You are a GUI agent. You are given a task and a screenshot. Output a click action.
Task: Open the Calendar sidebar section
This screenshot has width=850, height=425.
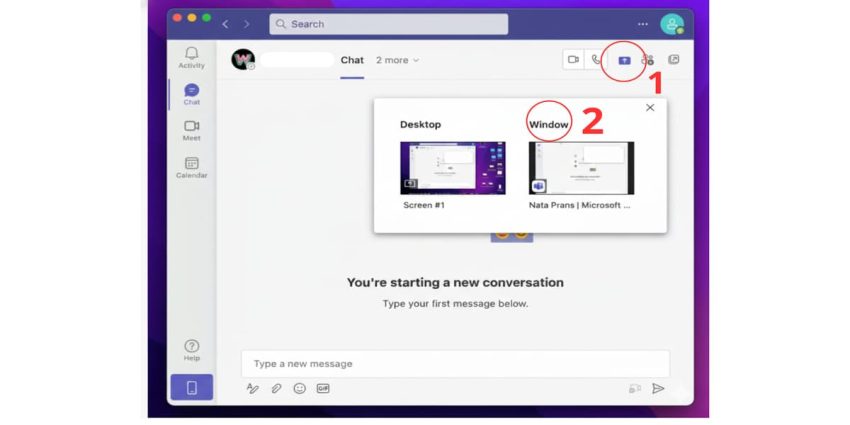191,168
